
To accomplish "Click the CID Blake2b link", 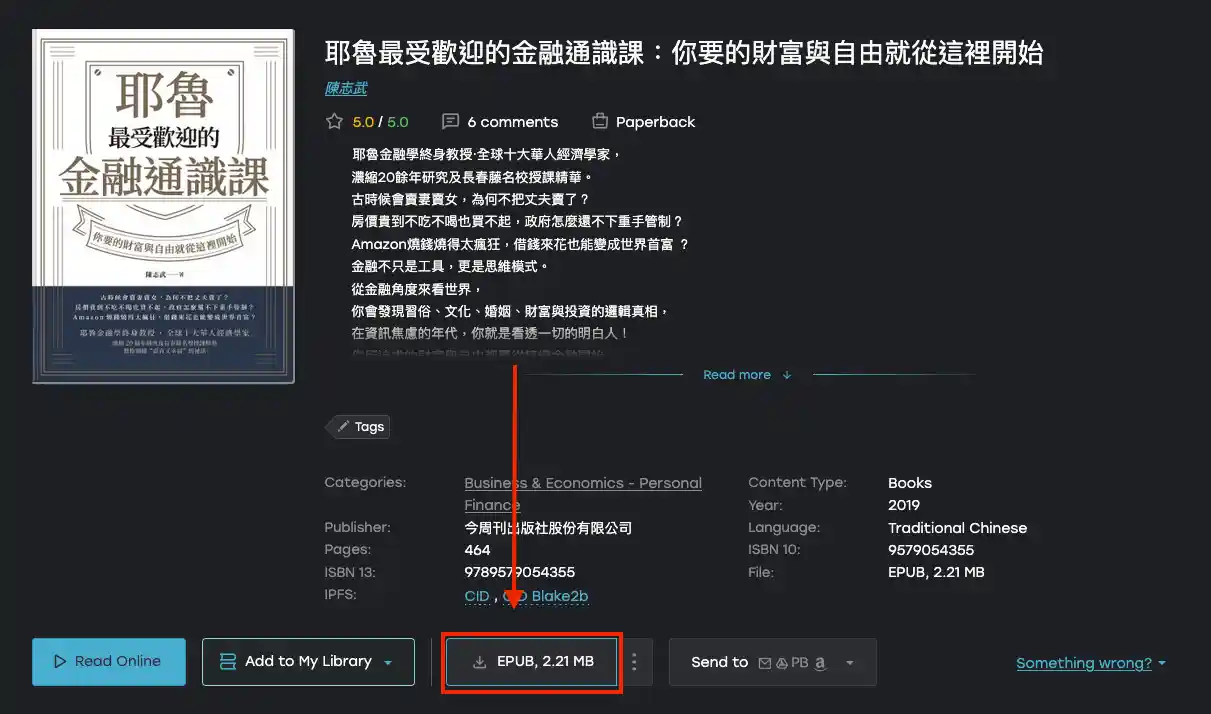I will pos(544,596).
